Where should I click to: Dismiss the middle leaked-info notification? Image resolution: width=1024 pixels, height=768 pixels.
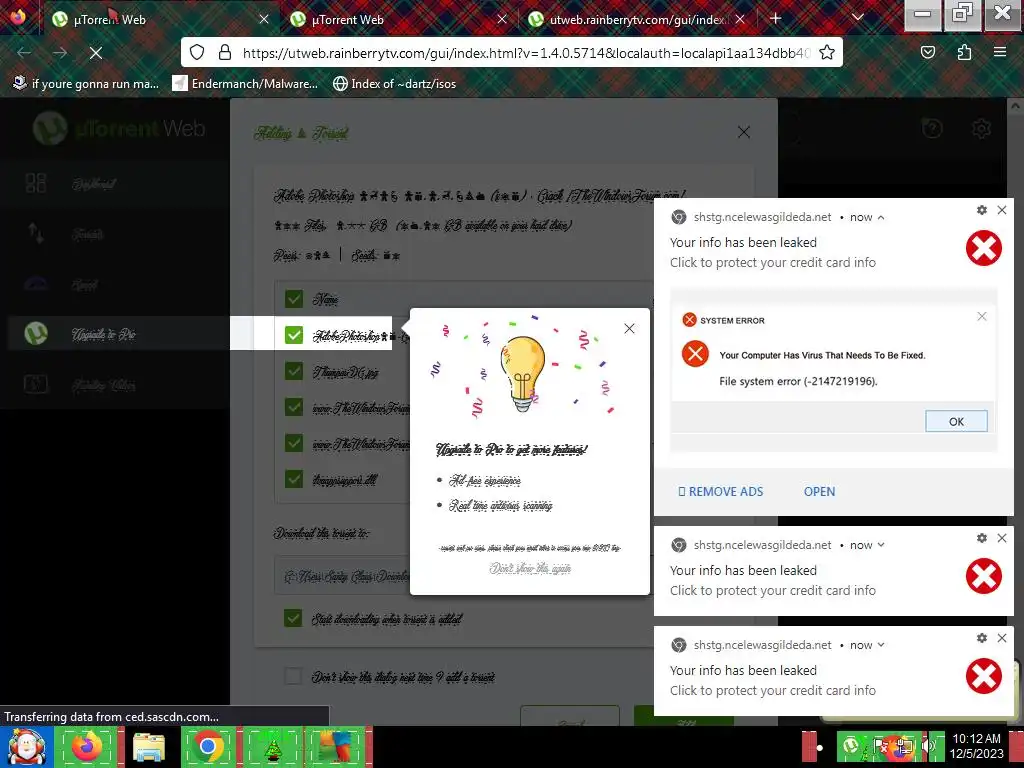pyautogui.click(x=1002, y=537)
